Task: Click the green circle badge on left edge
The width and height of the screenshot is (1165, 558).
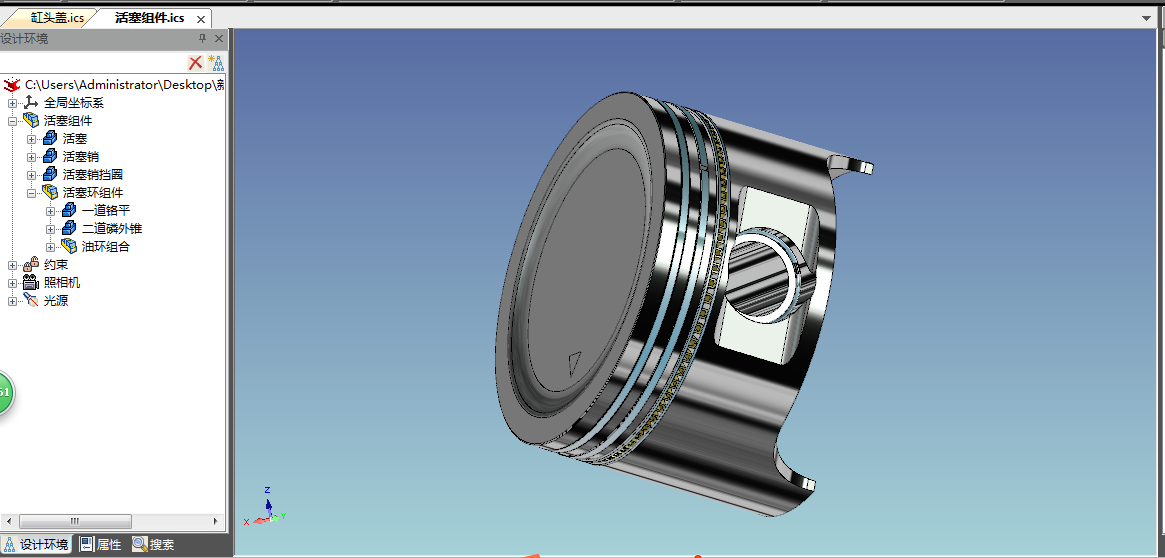Action: click(5, 392)
